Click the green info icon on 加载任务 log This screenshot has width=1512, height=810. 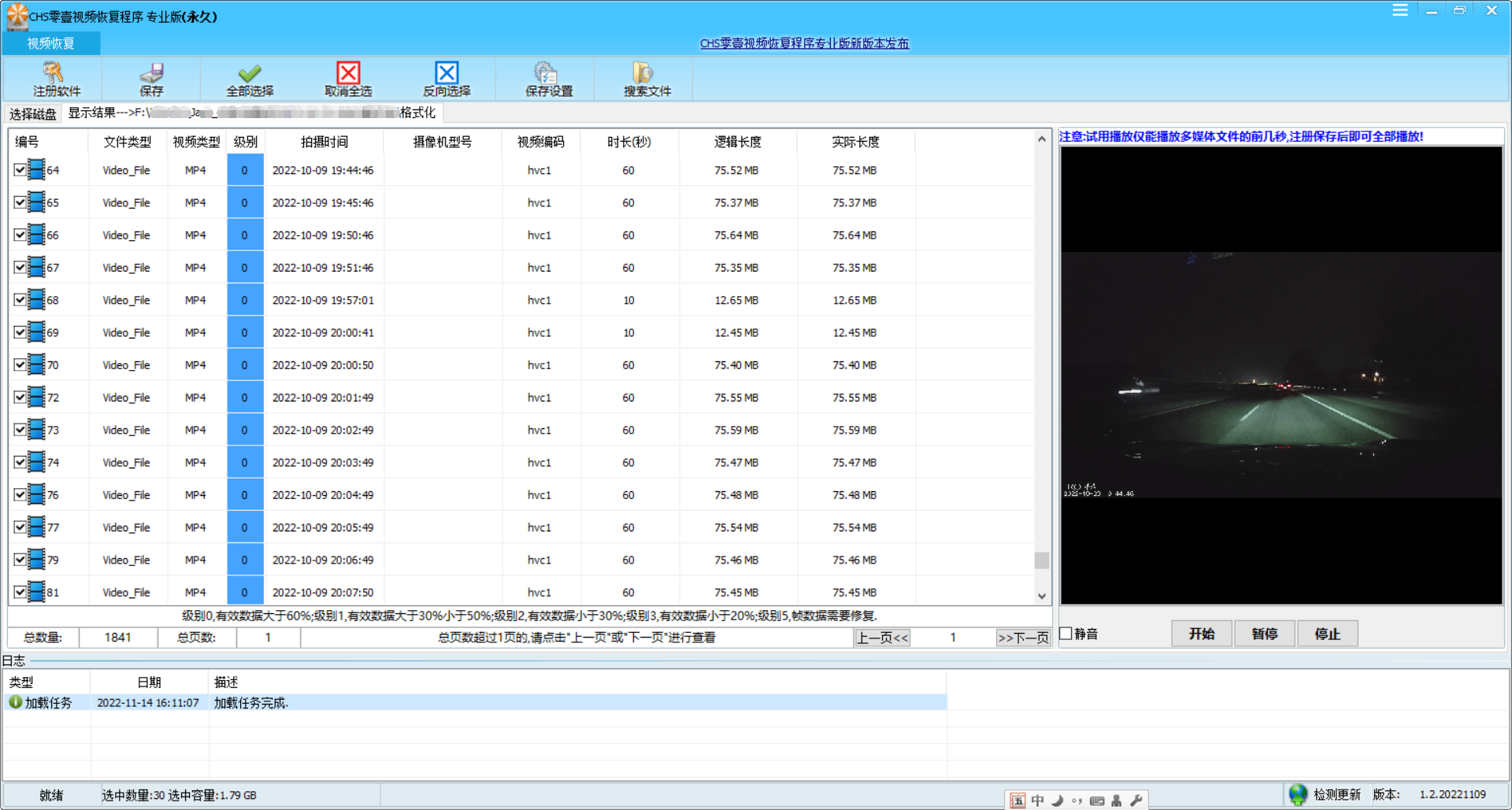tap(15, 701)
